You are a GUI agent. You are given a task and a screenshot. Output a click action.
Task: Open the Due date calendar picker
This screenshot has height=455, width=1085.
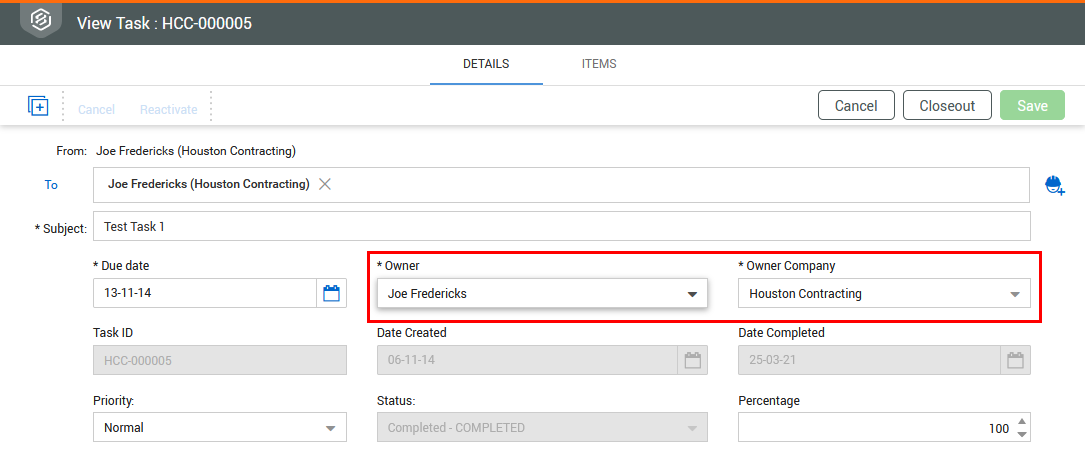[331, 293]
